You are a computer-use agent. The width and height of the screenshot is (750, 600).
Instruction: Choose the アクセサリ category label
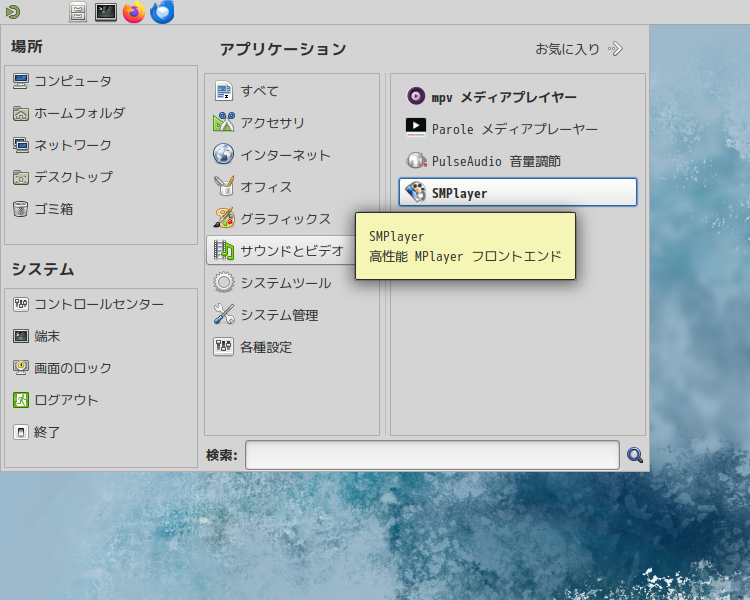[272, 123]
